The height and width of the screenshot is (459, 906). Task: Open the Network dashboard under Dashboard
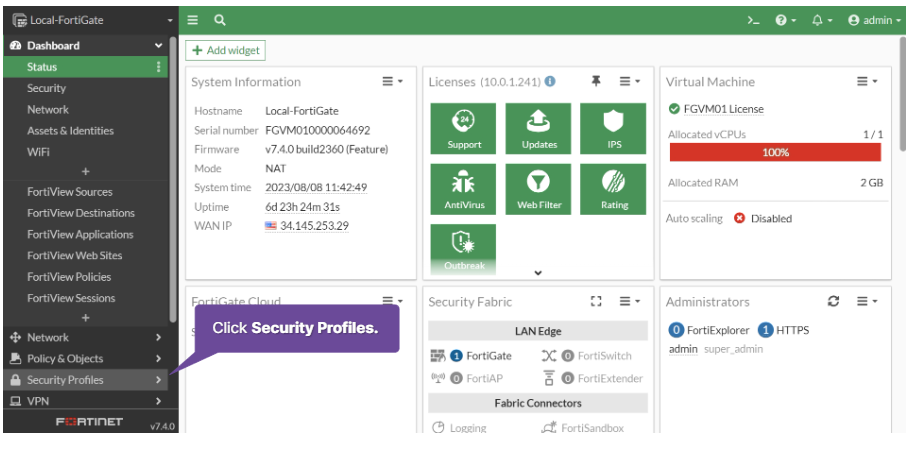click(47, 110)
